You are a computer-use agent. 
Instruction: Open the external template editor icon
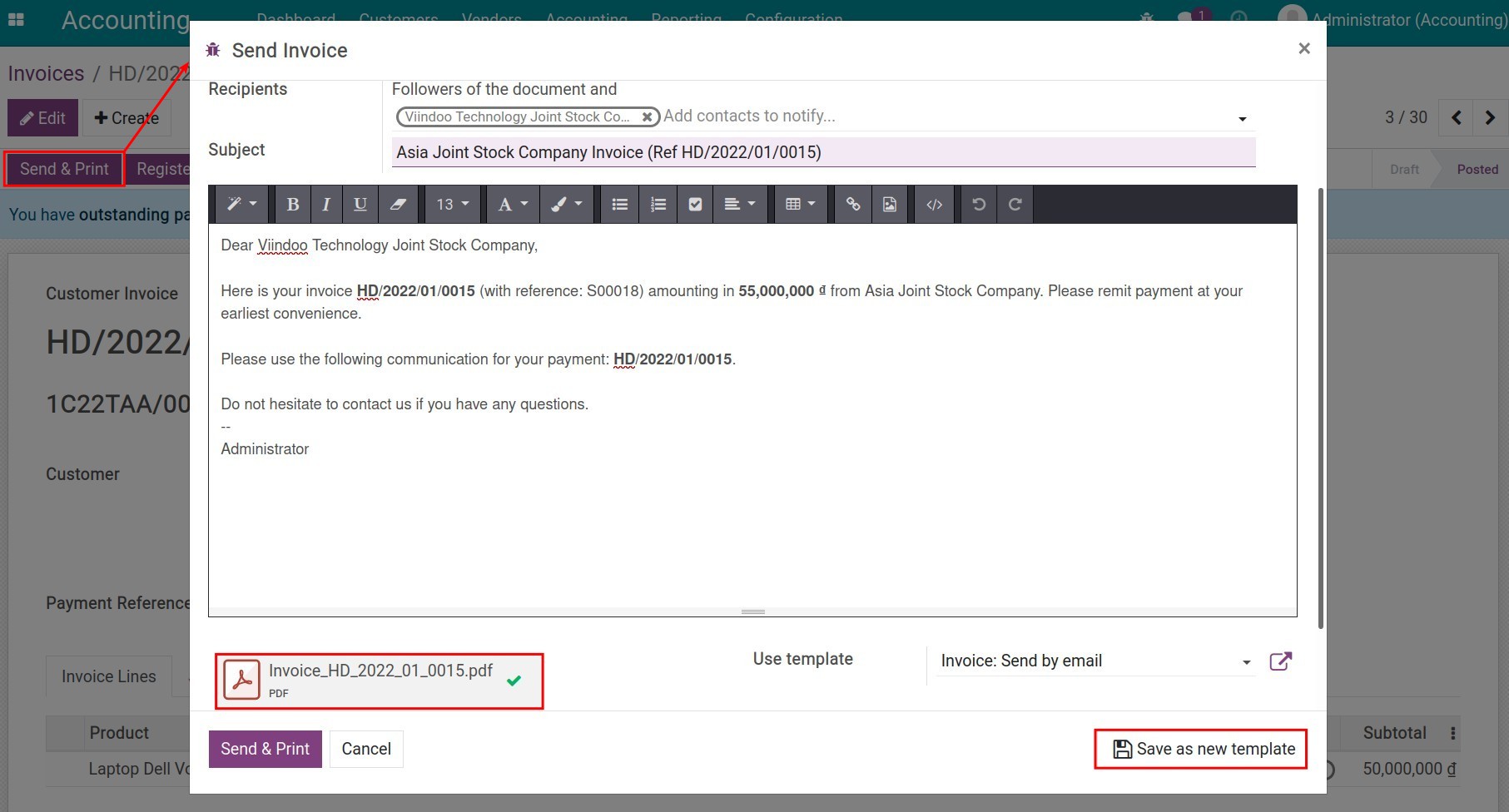[1281, 661]
